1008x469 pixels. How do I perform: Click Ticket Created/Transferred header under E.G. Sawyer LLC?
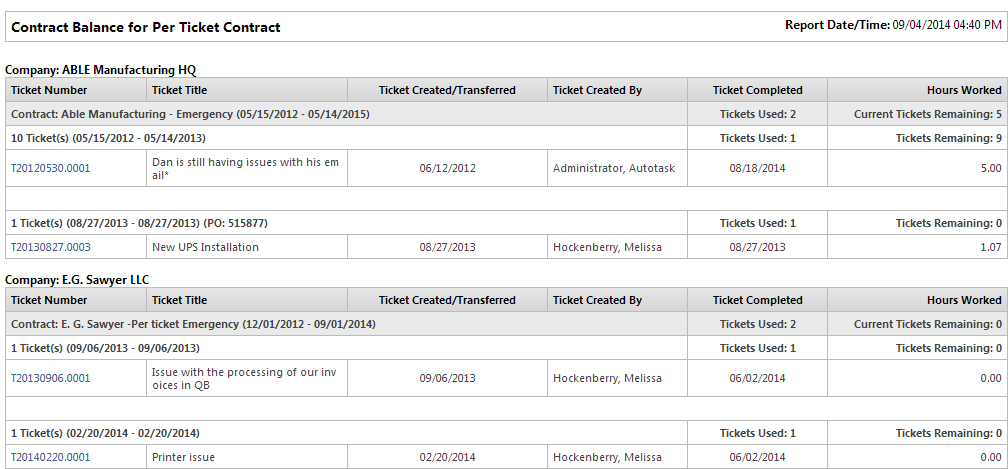447,300
